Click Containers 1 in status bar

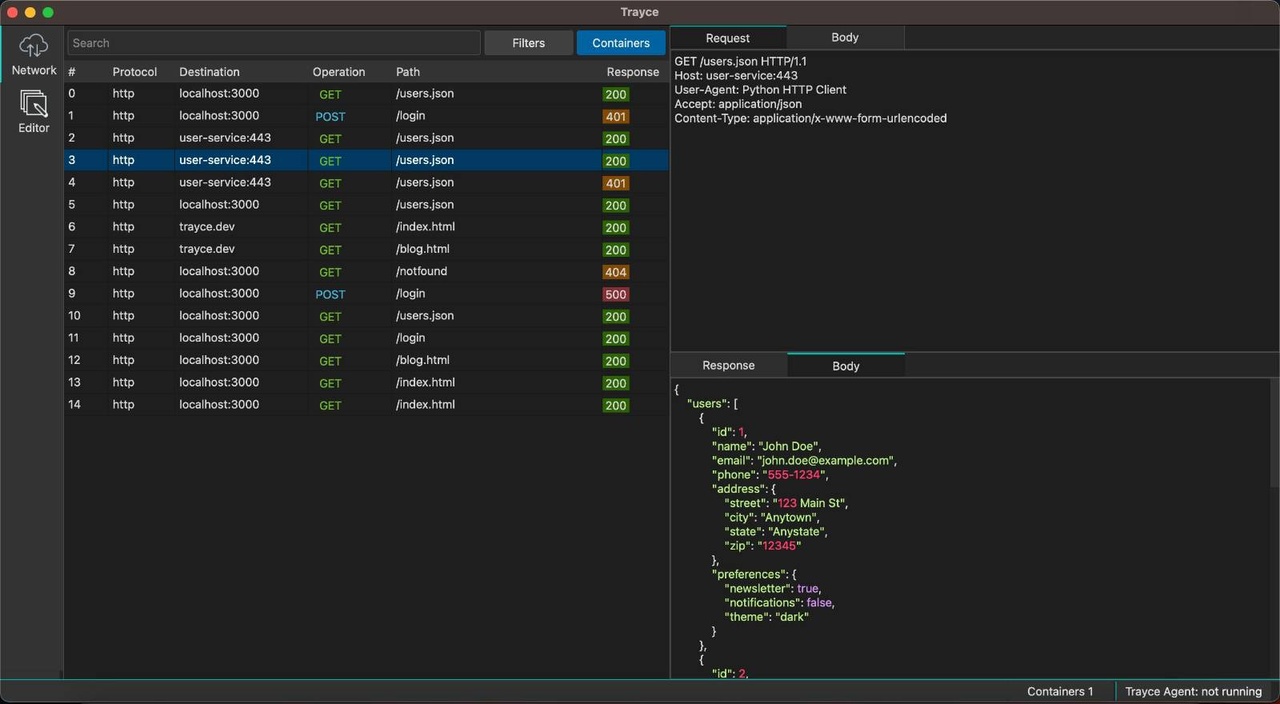click(1060, 692)
